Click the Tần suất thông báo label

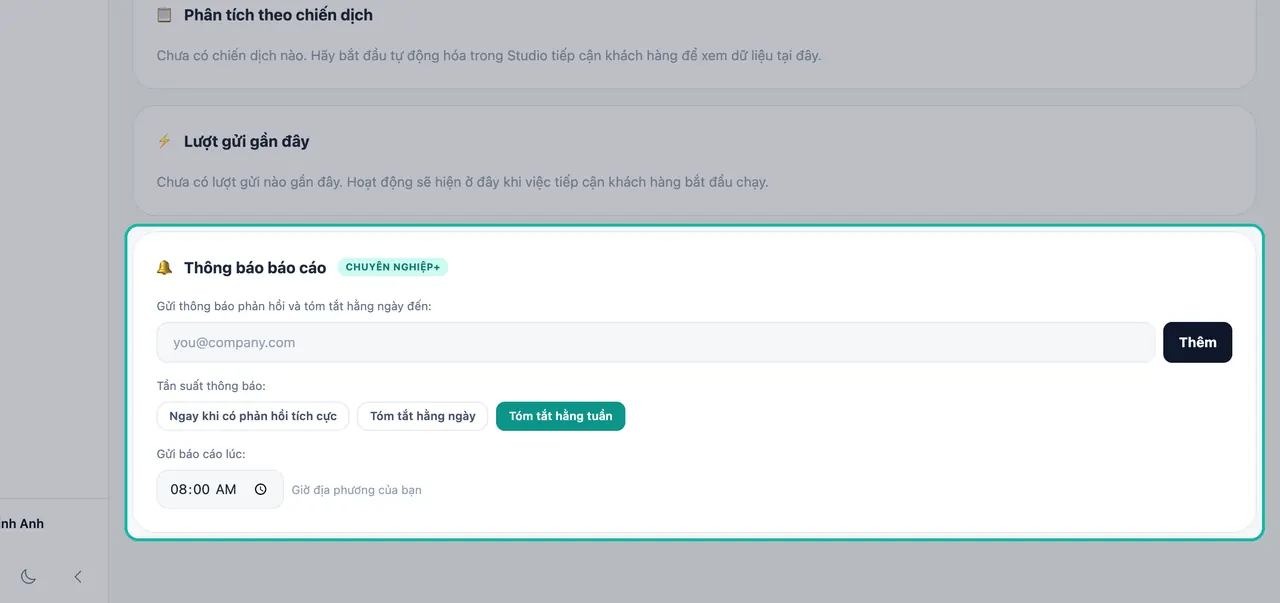pyautogui.click(x=211, y=386)
